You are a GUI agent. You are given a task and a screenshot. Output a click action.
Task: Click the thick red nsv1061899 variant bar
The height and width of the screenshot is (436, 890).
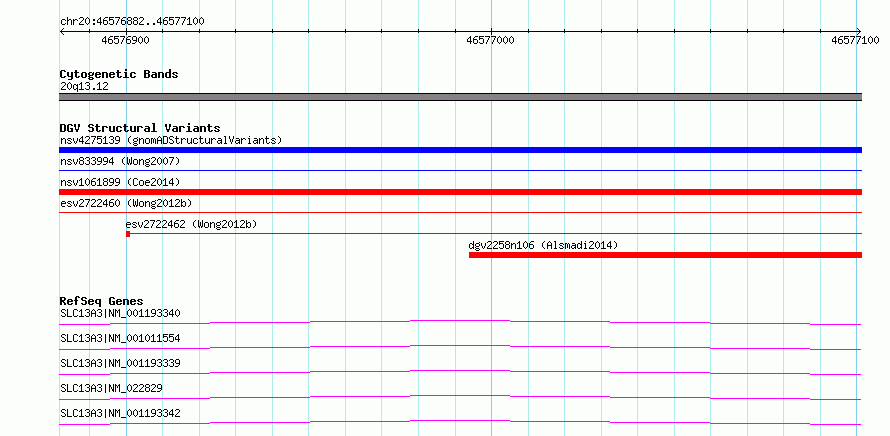[x=460, y=192]
